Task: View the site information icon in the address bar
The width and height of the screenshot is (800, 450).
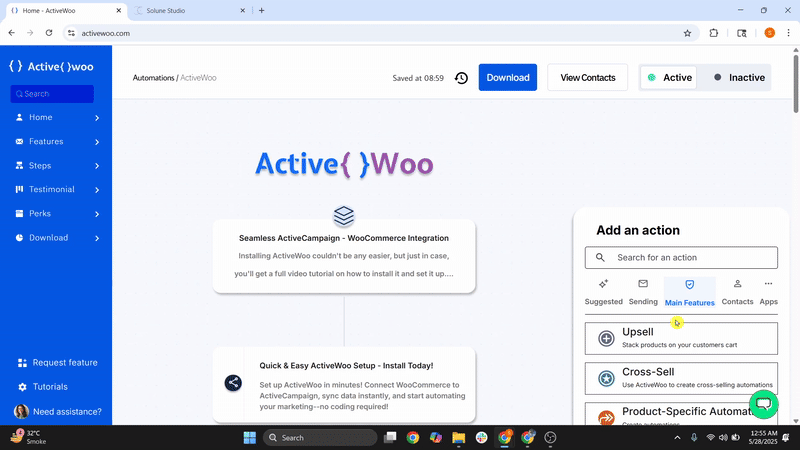Action: (x=71, y=33)
